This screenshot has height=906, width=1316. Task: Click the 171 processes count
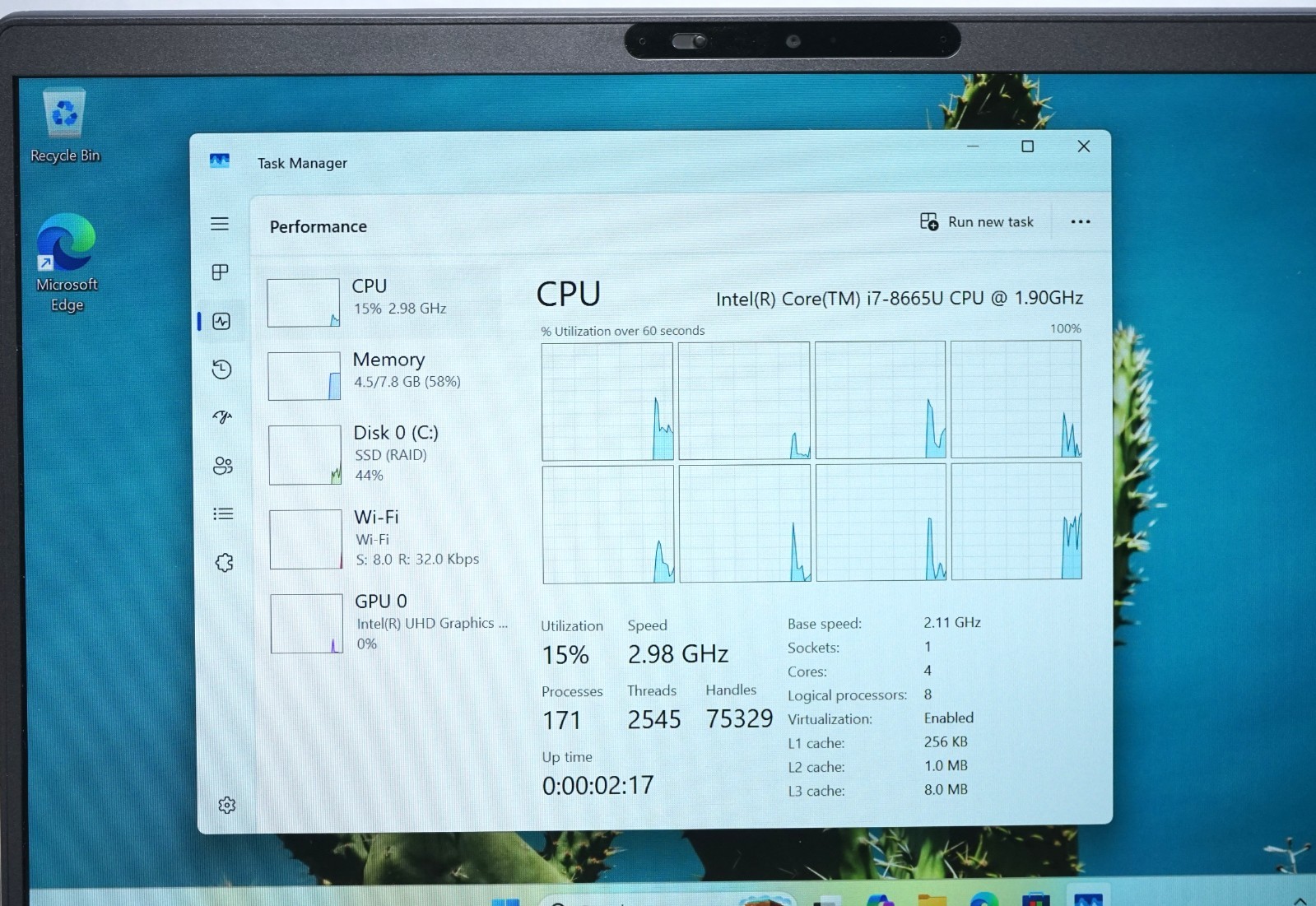tap(562, 721)
